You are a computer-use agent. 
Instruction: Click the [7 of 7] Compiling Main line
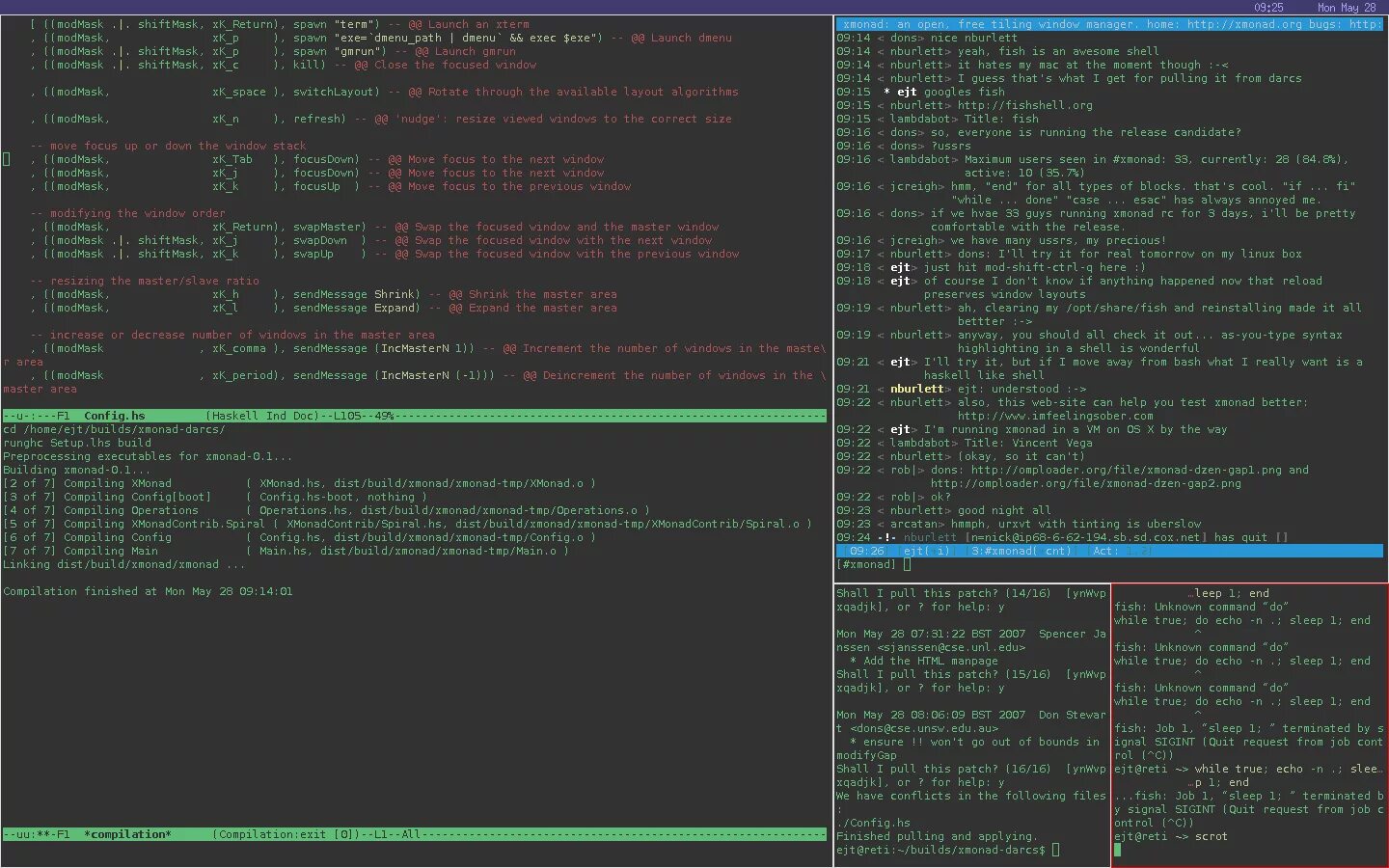coord(286,551)
